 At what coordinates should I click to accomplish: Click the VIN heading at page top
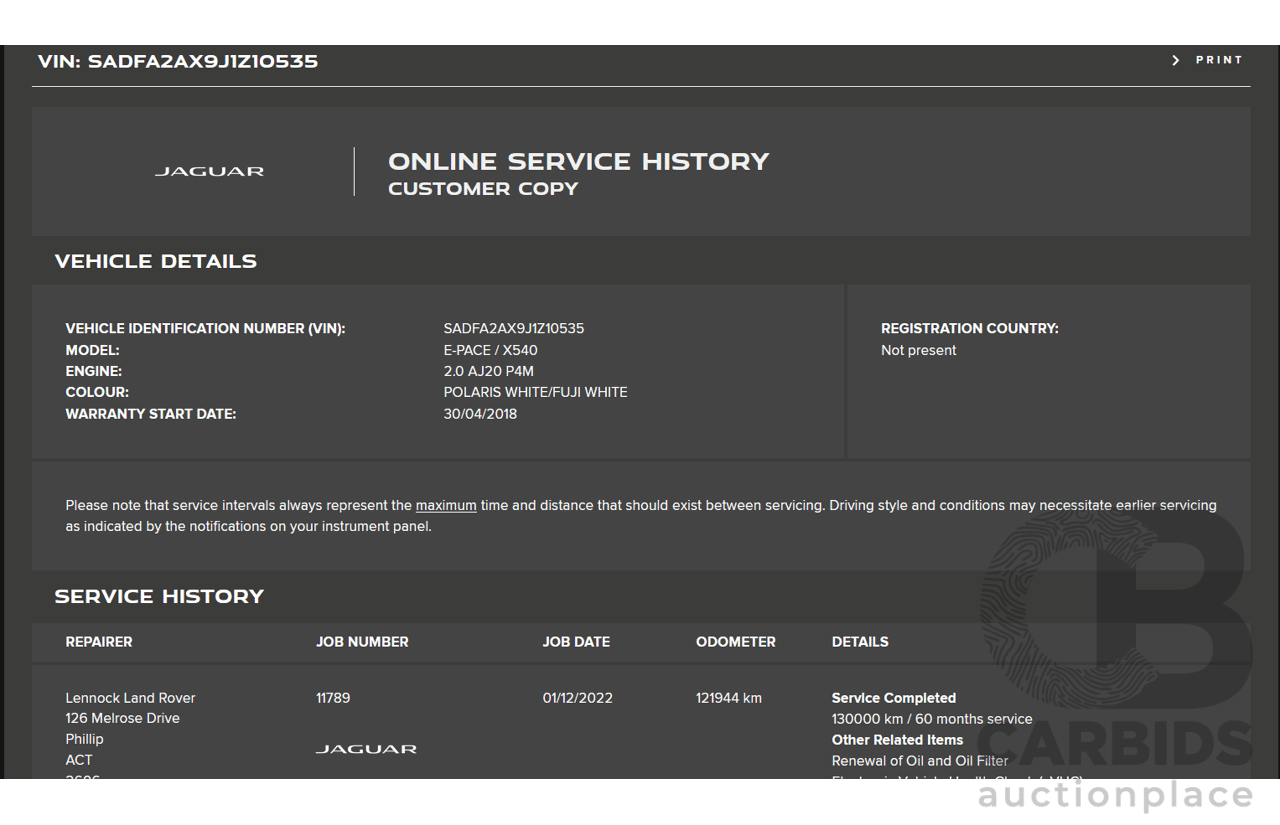coord(178,61)
